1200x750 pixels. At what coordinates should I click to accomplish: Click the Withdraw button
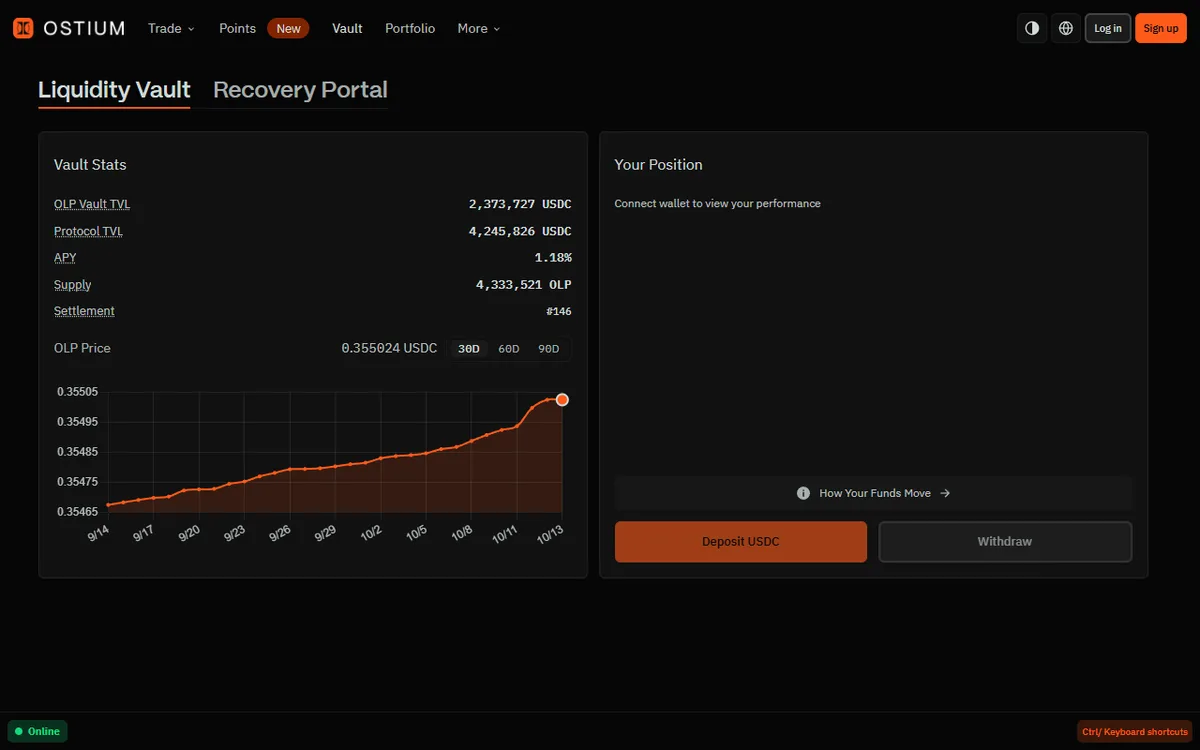click(1005, 542)
